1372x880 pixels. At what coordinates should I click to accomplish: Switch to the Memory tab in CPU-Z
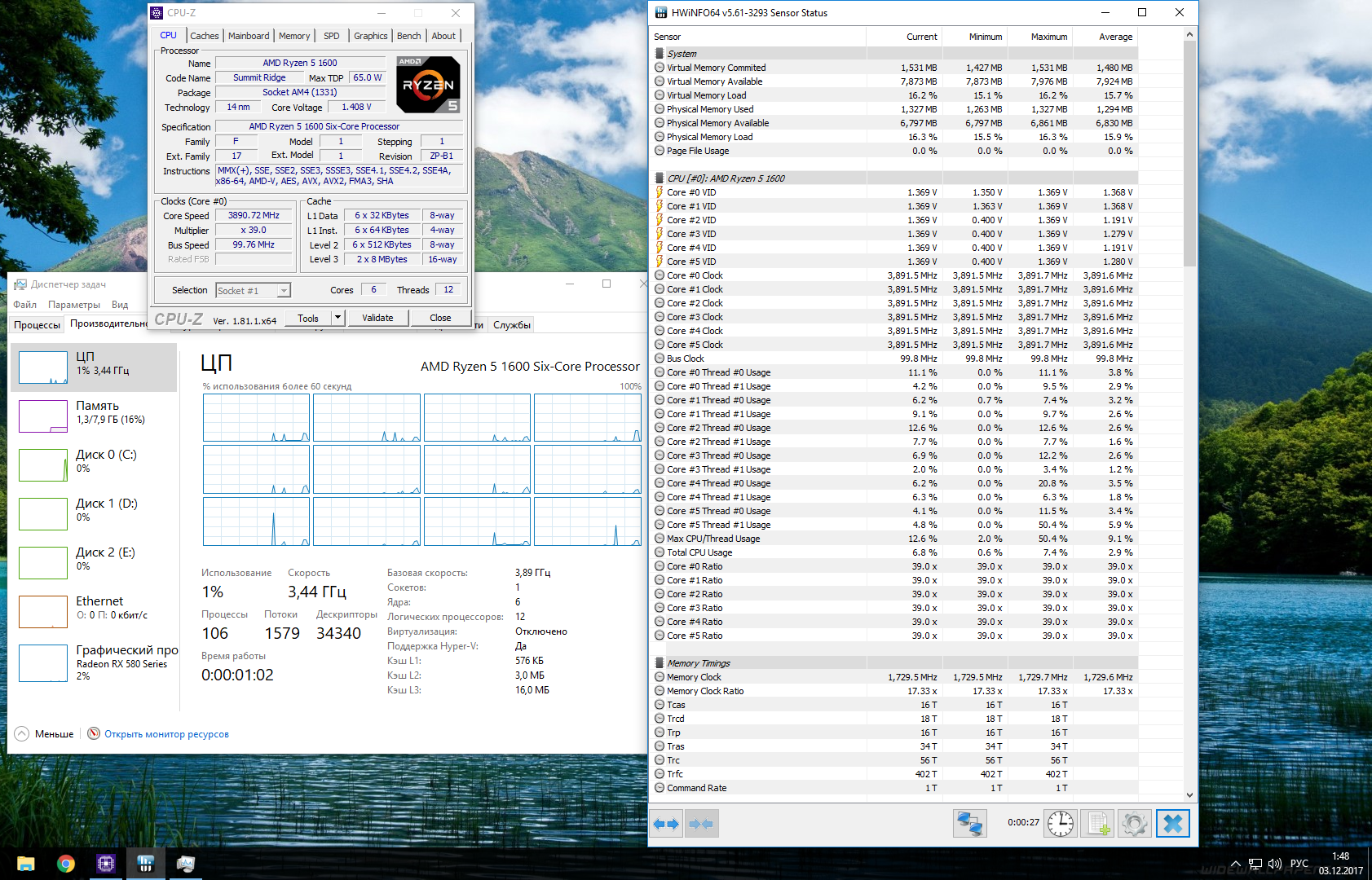click(x=293, y=36)
